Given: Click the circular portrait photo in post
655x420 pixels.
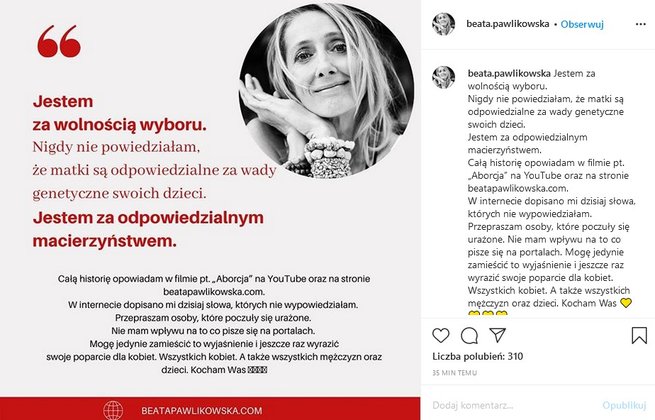Looking at the screenshot, I should [x=326, y=90].
